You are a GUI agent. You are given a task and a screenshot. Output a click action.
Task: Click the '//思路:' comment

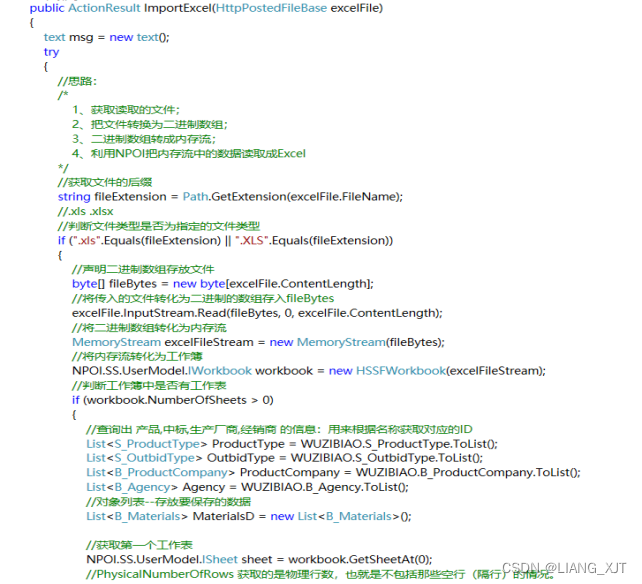pos(77,81)
